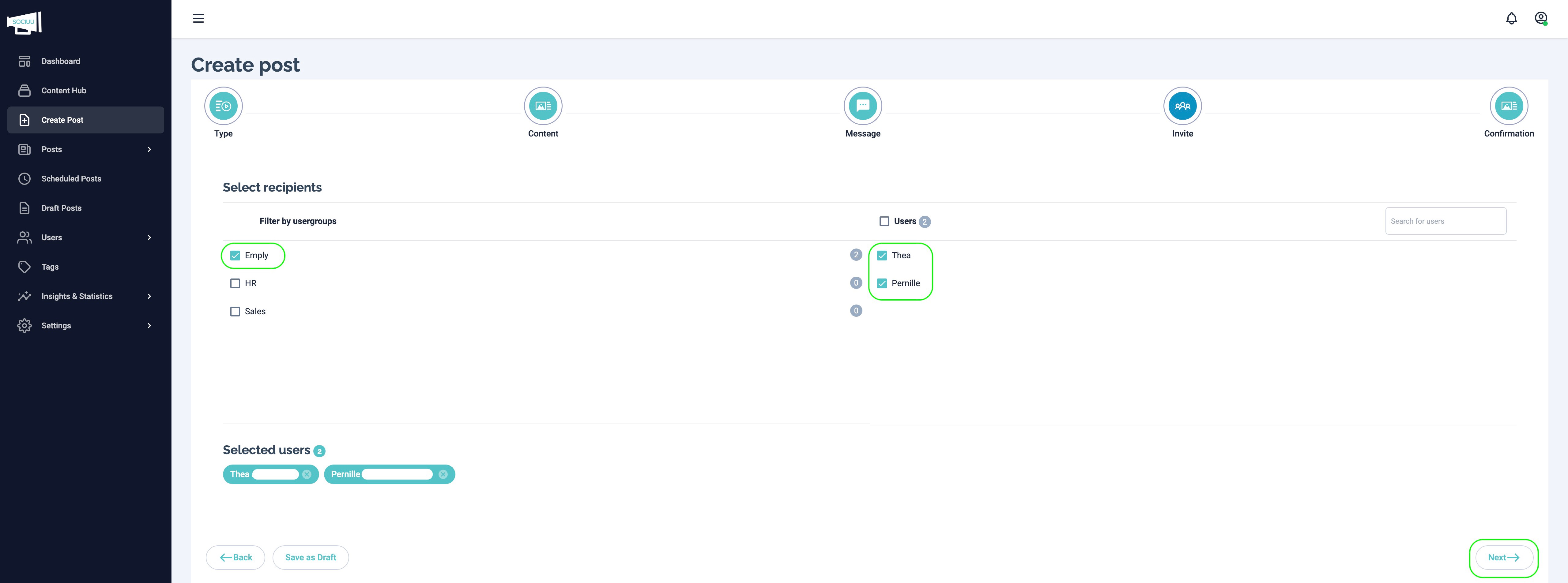The image size is (1568, 583).
Task: Check the HR usergroup checkbox
Action: pos(235,284)
